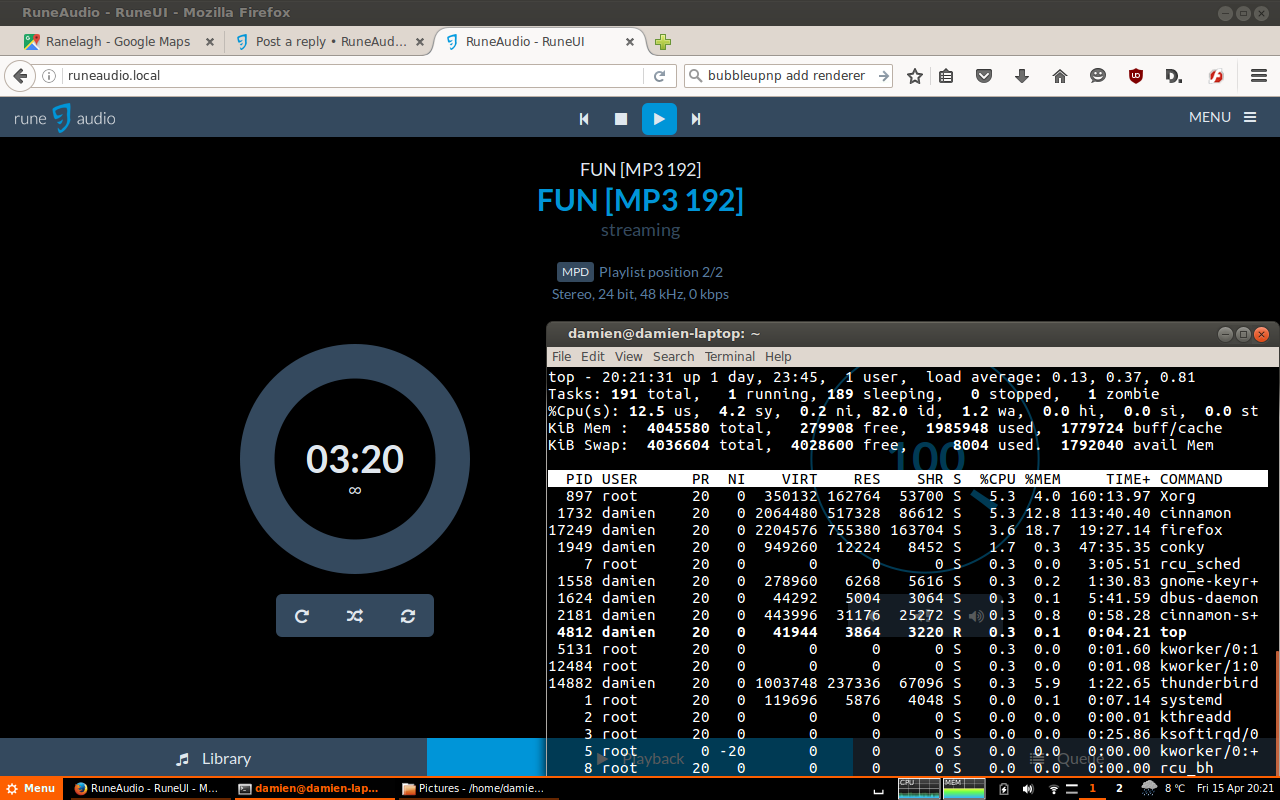Open terminal Edit menu
The height and width of the screenshot is (800, 1280).
pos(593,356)
